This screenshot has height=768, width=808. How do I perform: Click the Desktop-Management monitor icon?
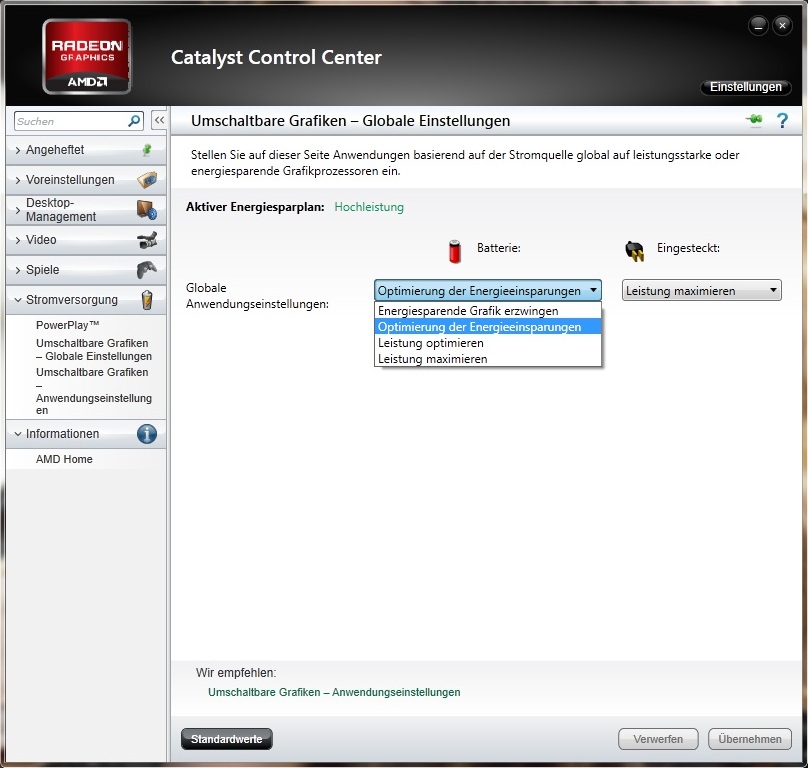coord(147,210)
